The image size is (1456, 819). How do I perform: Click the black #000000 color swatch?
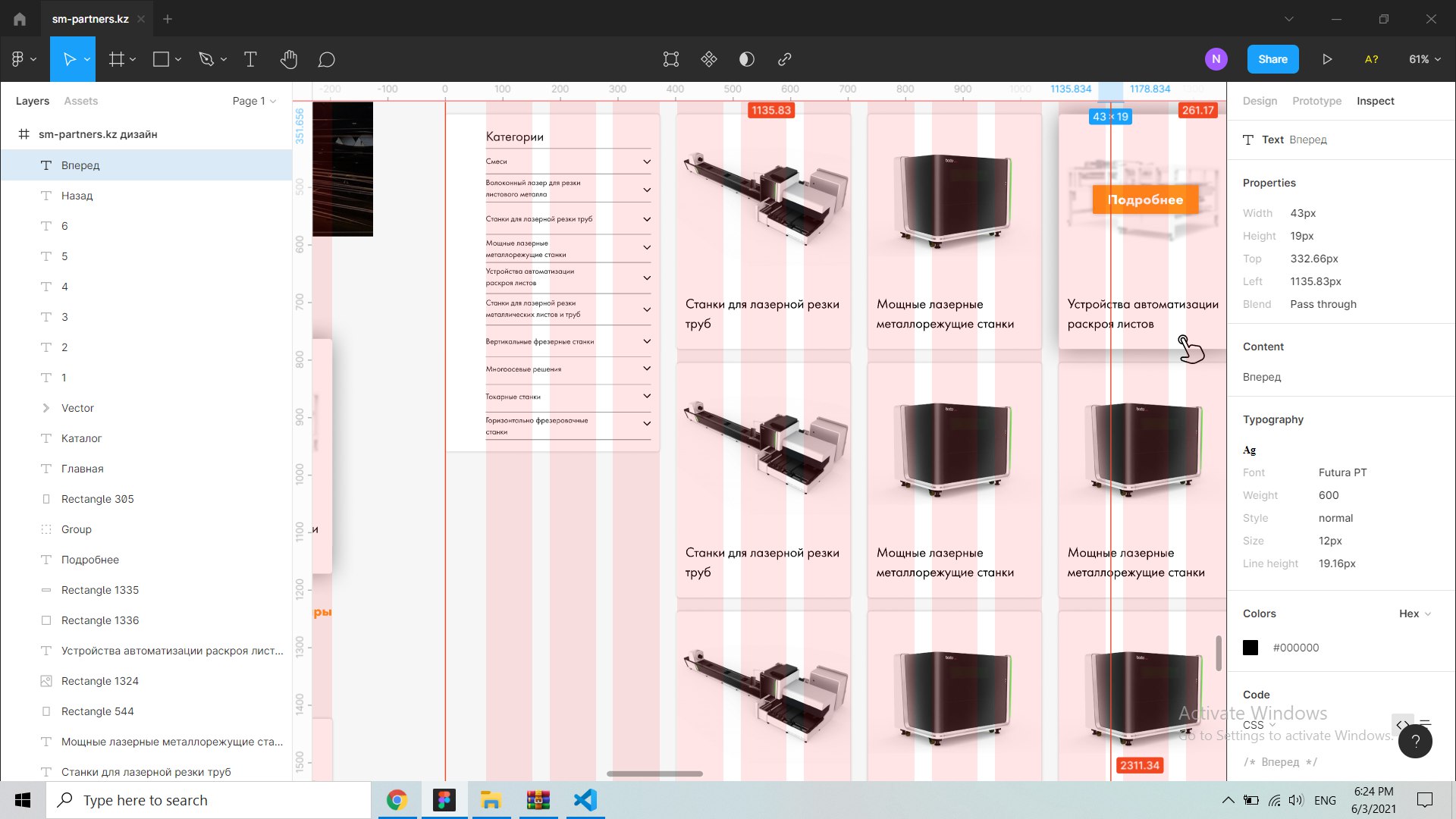click(1250, 648)
